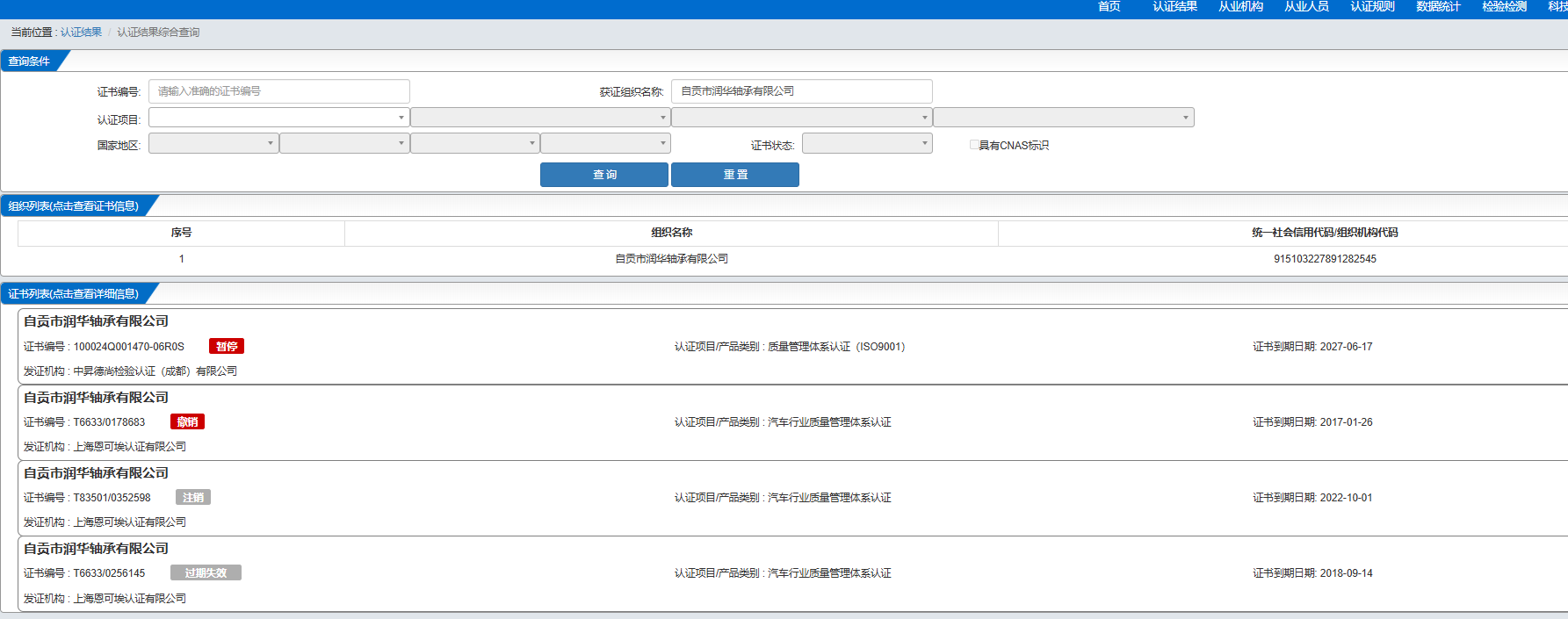Open the 认证规则 navigation item
1568x619 pixels.
(x=1372, y=7)
